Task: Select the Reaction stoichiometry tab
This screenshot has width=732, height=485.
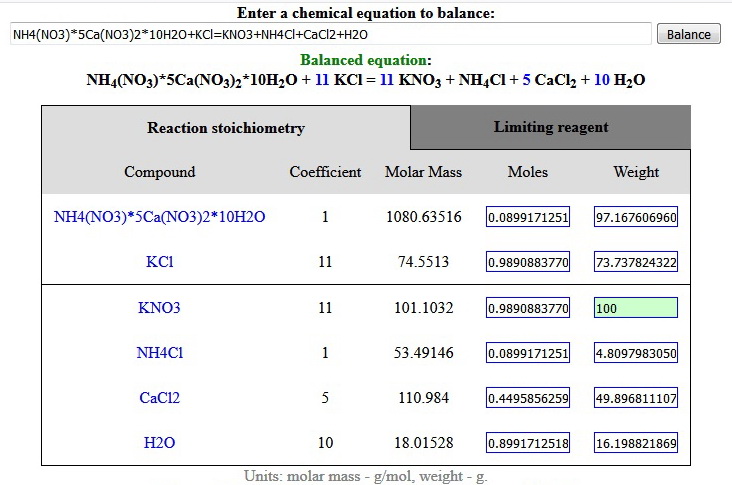Action: (x=226, y=128)
